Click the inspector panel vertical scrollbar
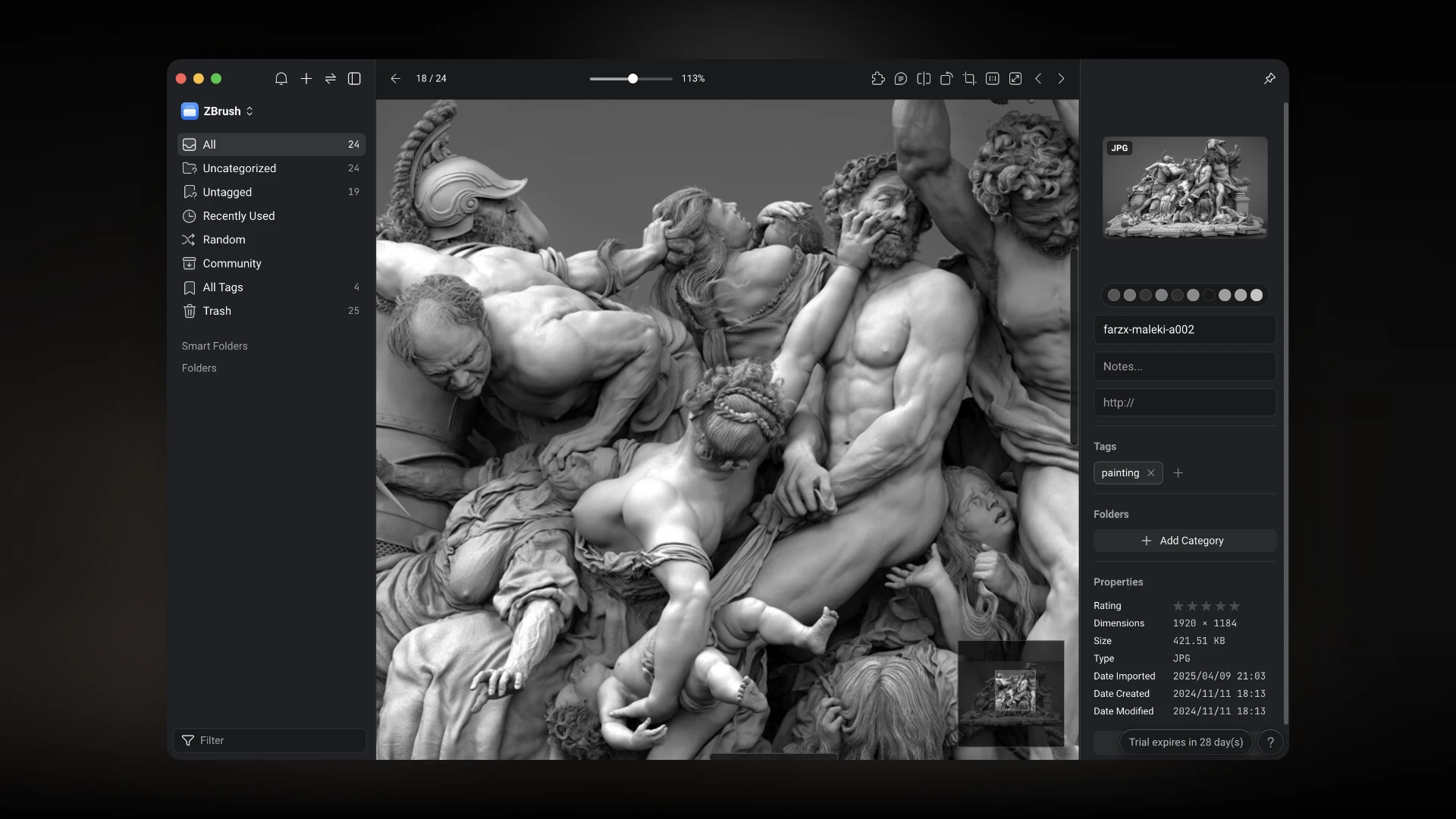1456x819 pixels. (x=1285, y=413)
